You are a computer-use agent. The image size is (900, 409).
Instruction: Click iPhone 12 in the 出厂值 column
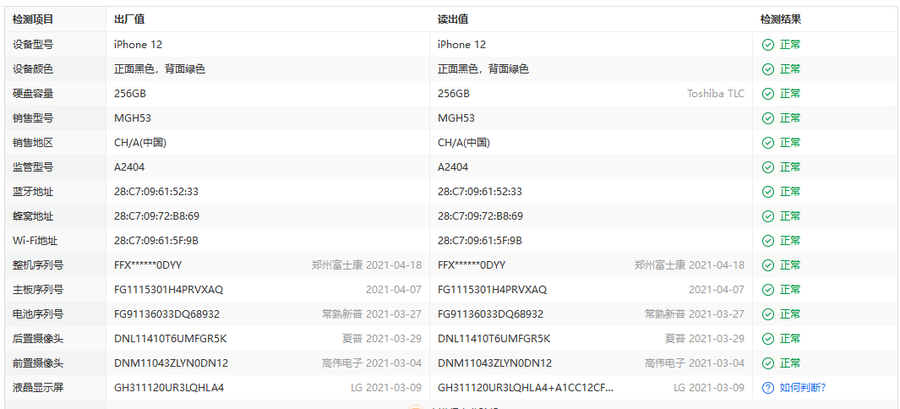[x=138, y=45]
